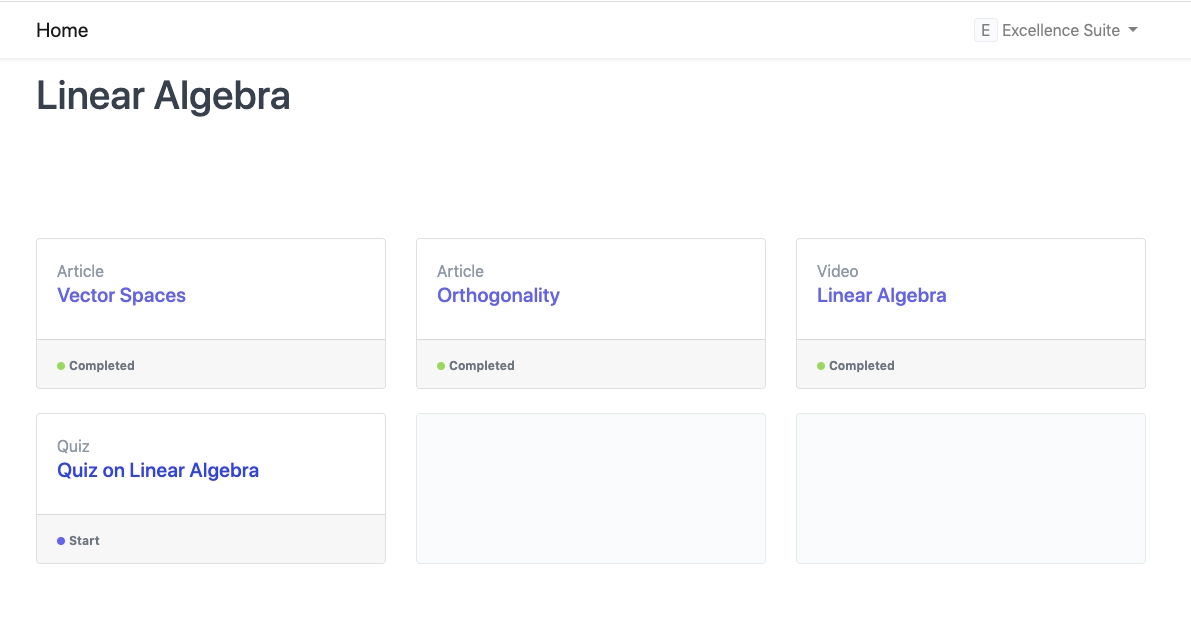Click the empty placeholder card below Orthogonality
The image size is (1191, 631).
pyautogui.click(x=590, y=488)
